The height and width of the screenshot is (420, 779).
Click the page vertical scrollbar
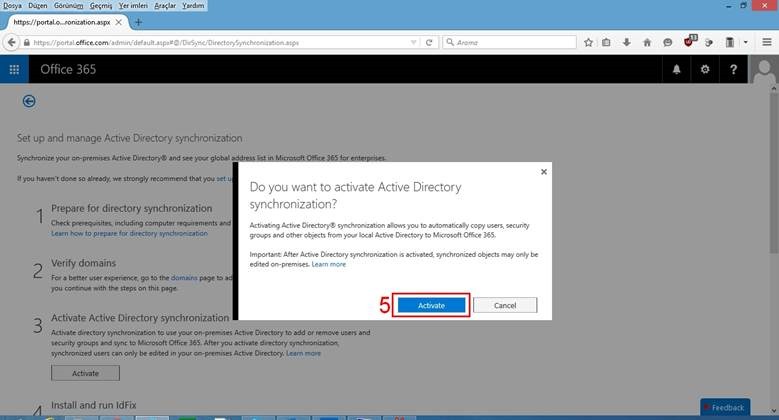click(774, 172)
